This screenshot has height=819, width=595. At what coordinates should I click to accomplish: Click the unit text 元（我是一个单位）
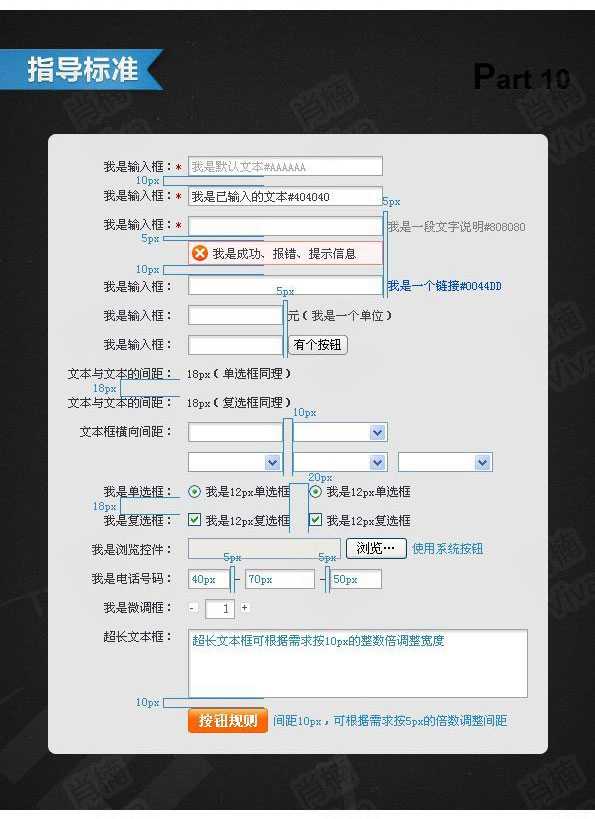[x=340, y=315]
